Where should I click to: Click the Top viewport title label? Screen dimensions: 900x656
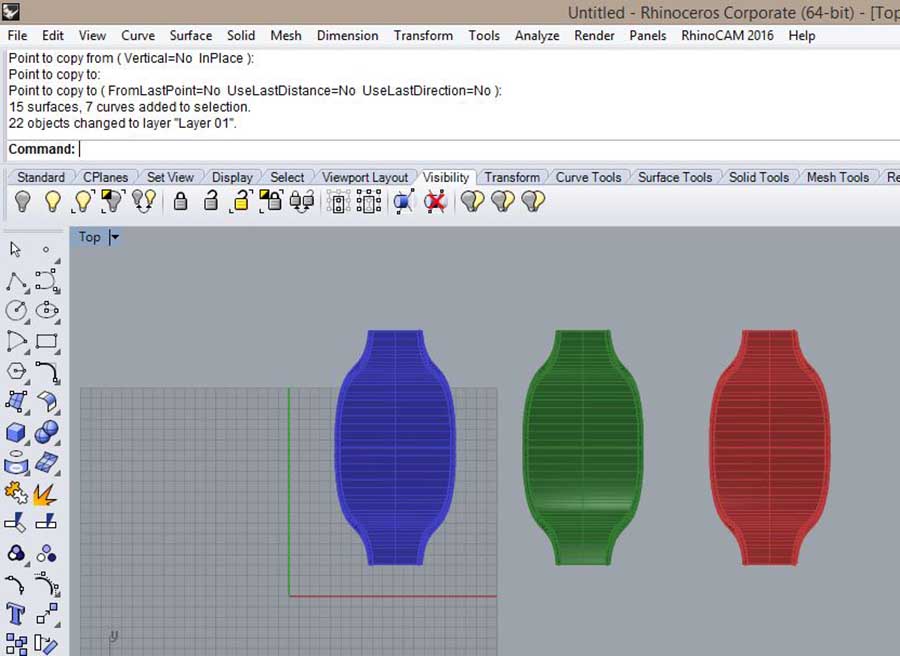[x=90, y=237]
